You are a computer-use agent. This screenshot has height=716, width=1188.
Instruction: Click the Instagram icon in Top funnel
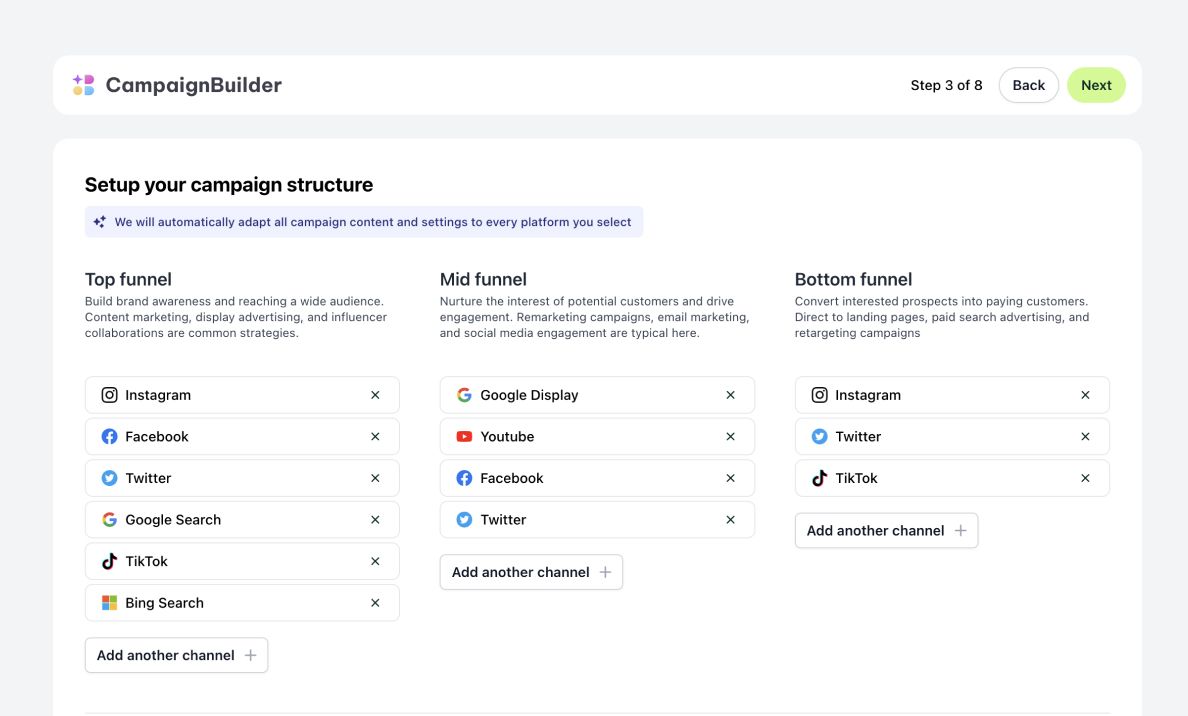tap(109, 394)
